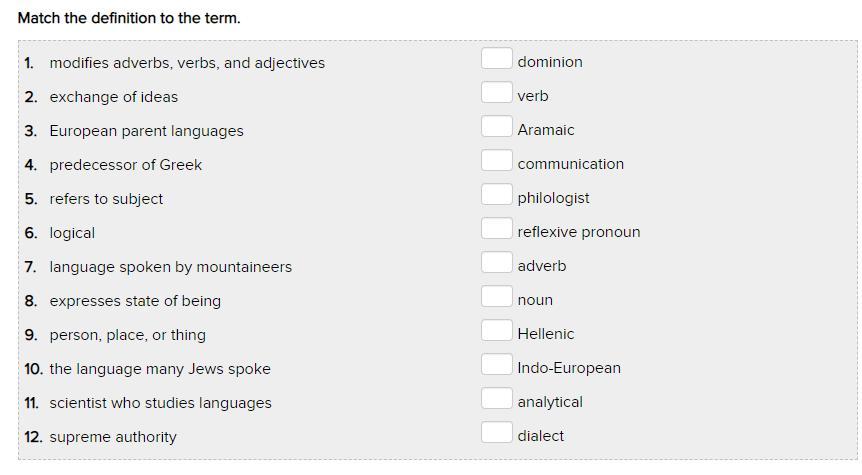Focus the input box next to "analytical"
This screenshot has height=475, width=862.
click(x=496, y=399)
